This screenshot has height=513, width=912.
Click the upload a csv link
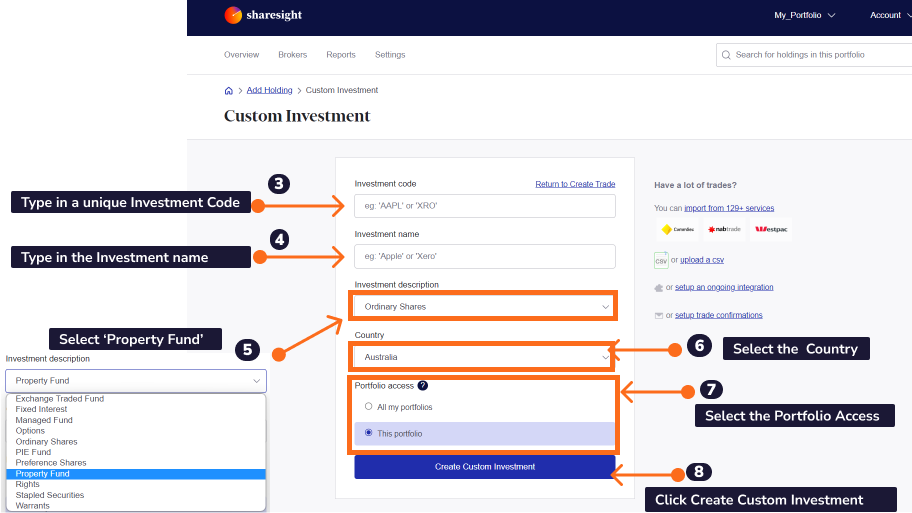click(702, 260)
